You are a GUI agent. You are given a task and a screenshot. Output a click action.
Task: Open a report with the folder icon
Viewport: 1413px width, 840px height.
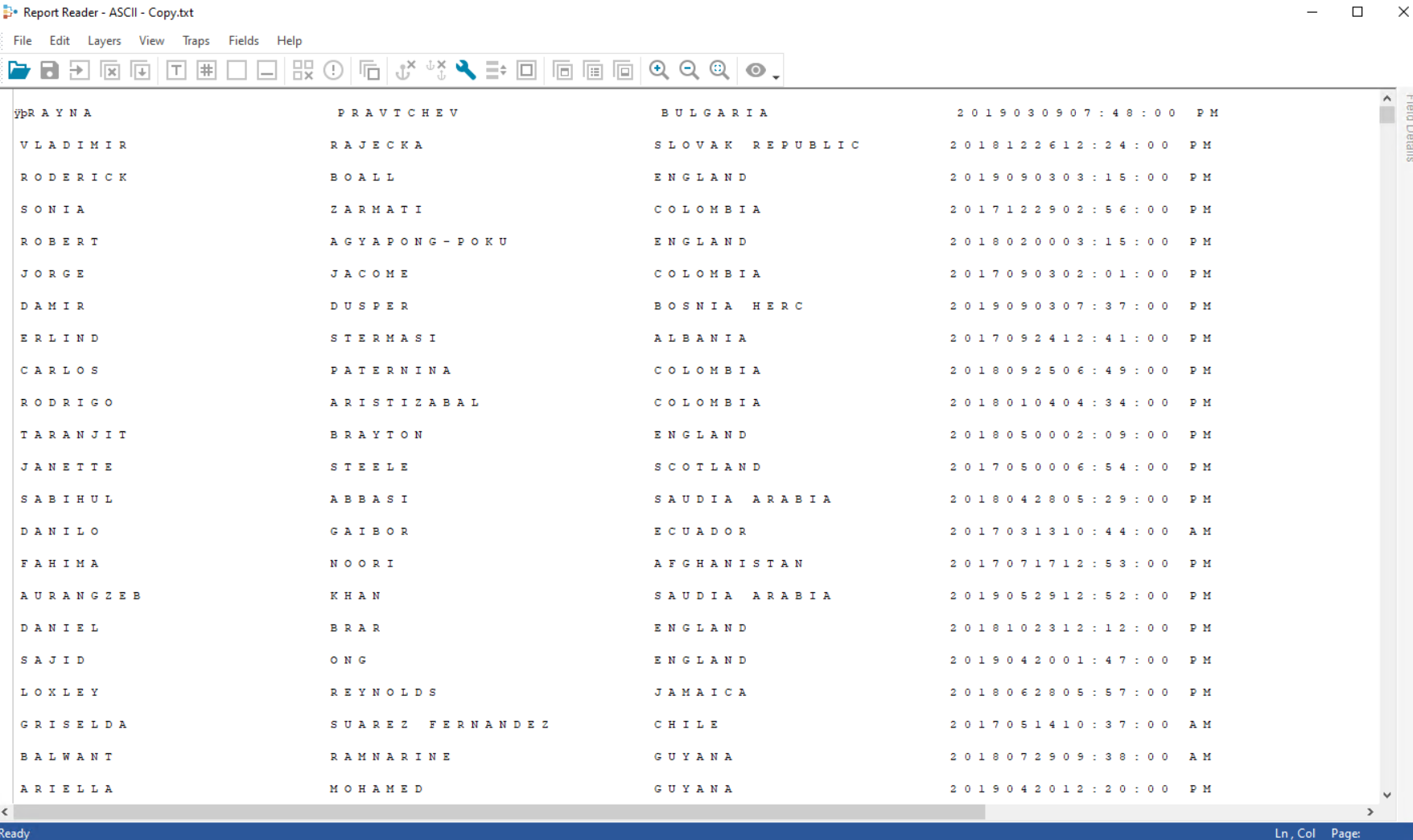coord(19,70)
